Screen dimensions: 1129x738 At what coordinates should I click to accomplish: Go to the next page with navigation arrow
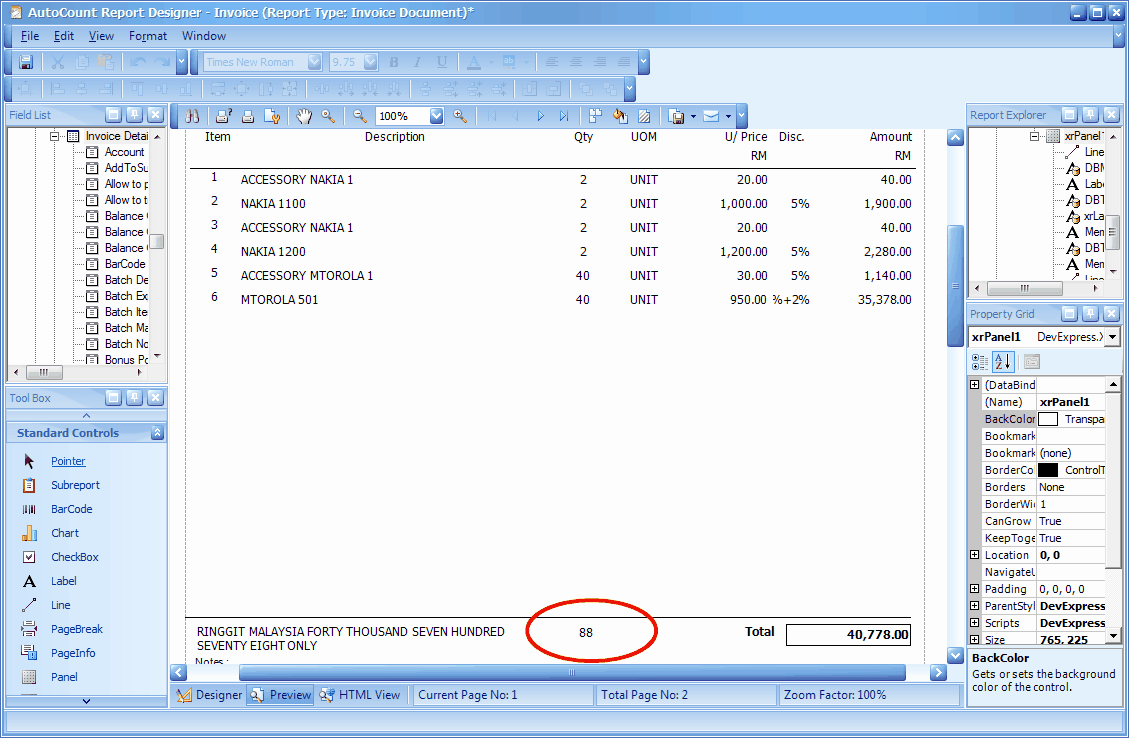(x=539, y=115)
